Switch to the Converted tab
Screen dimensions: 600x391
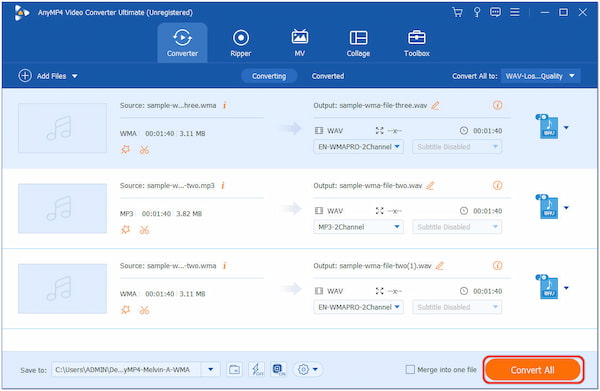[x=328, y=76]
